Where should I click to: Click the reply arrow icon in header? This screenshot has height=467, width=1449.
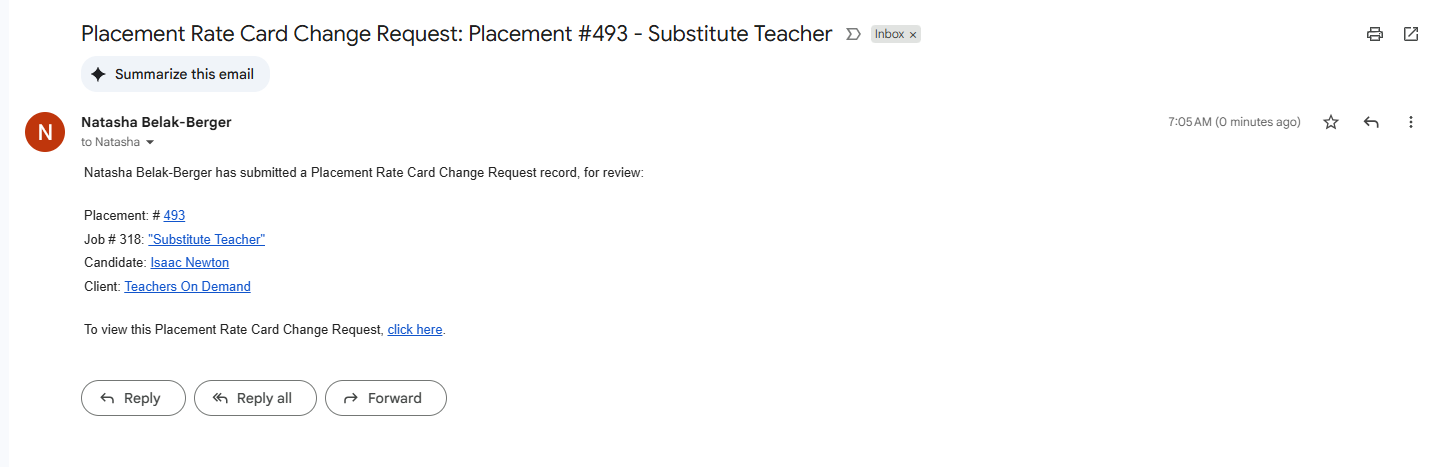click(1371, 122)
